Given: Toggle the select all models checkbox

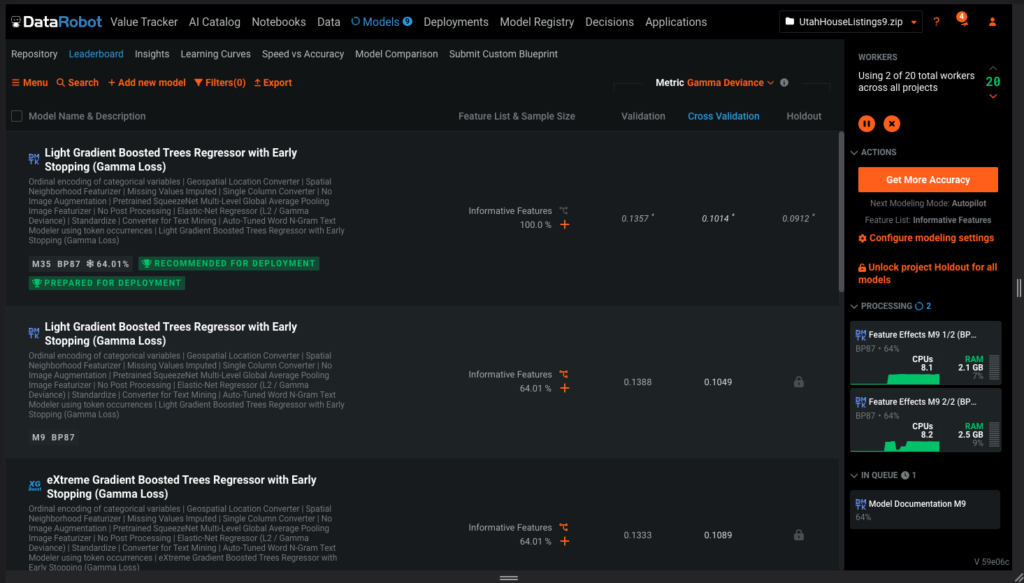Looking at the screenshot, I should click(17, 116).
